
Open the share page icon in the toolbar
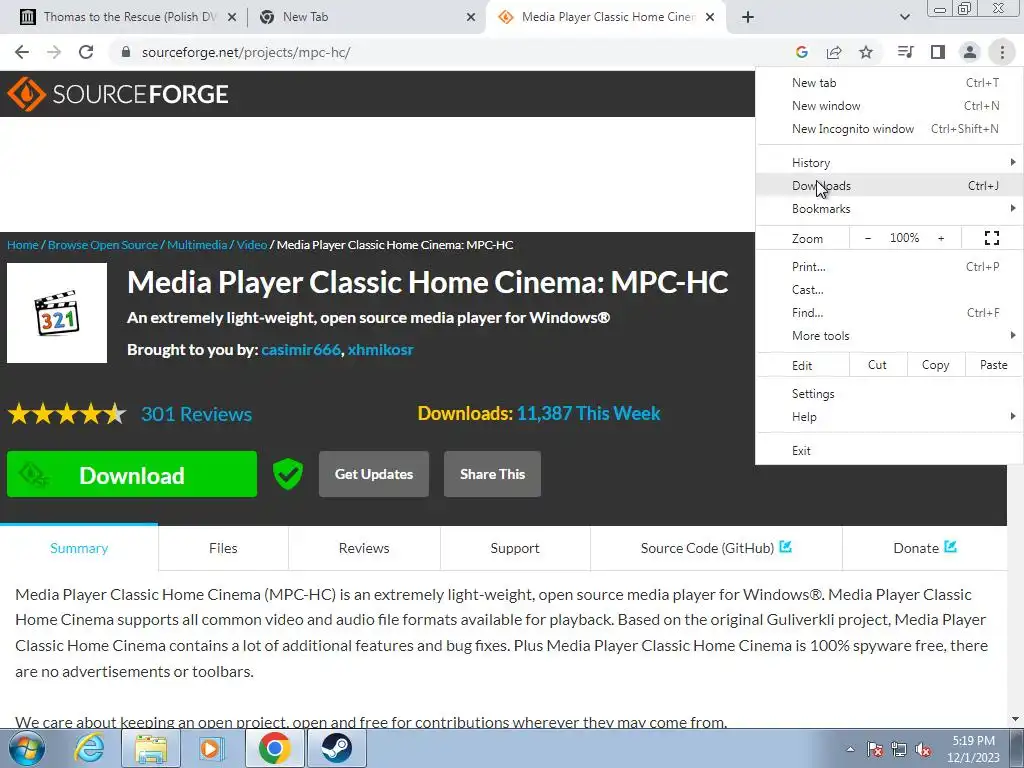(834, 52)
